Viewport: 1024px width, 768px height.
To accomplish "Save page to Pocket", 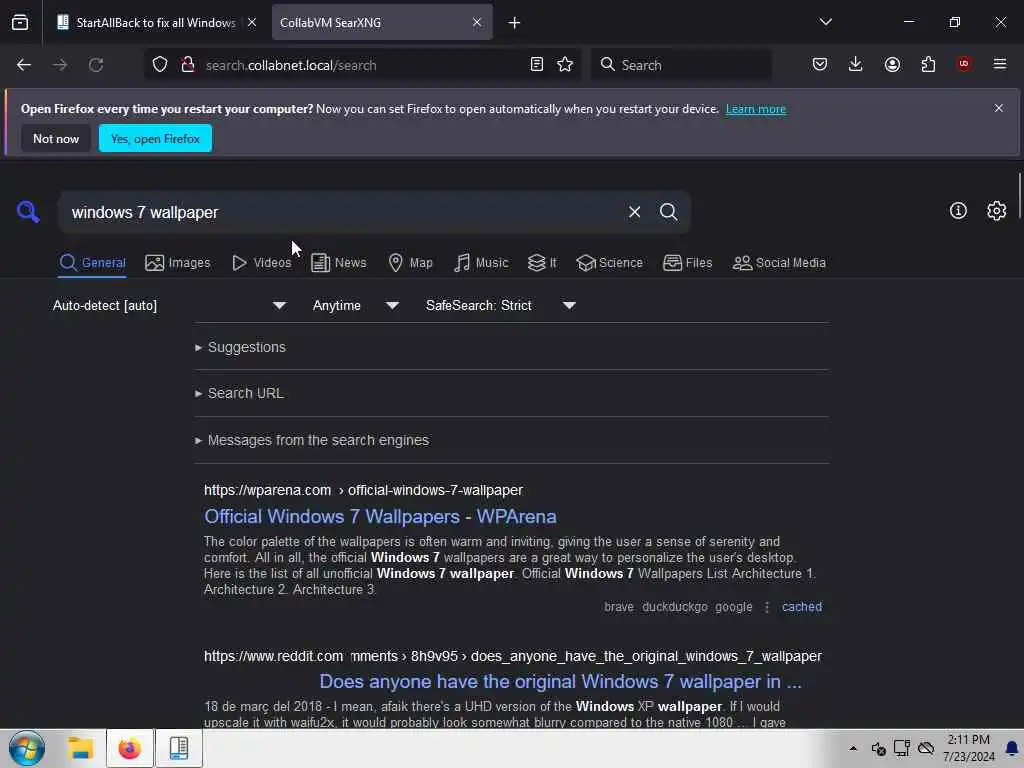I will coord(820,64).
